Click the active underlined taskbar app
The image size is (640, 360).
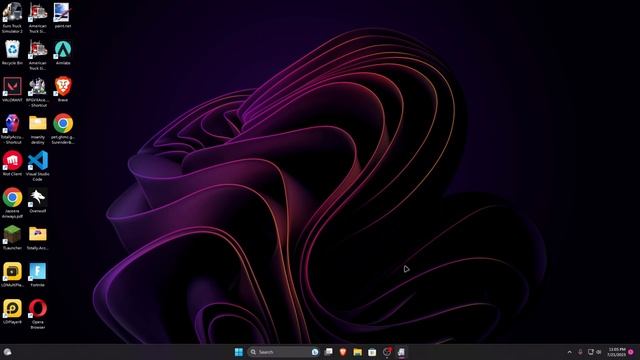[402, 352]
